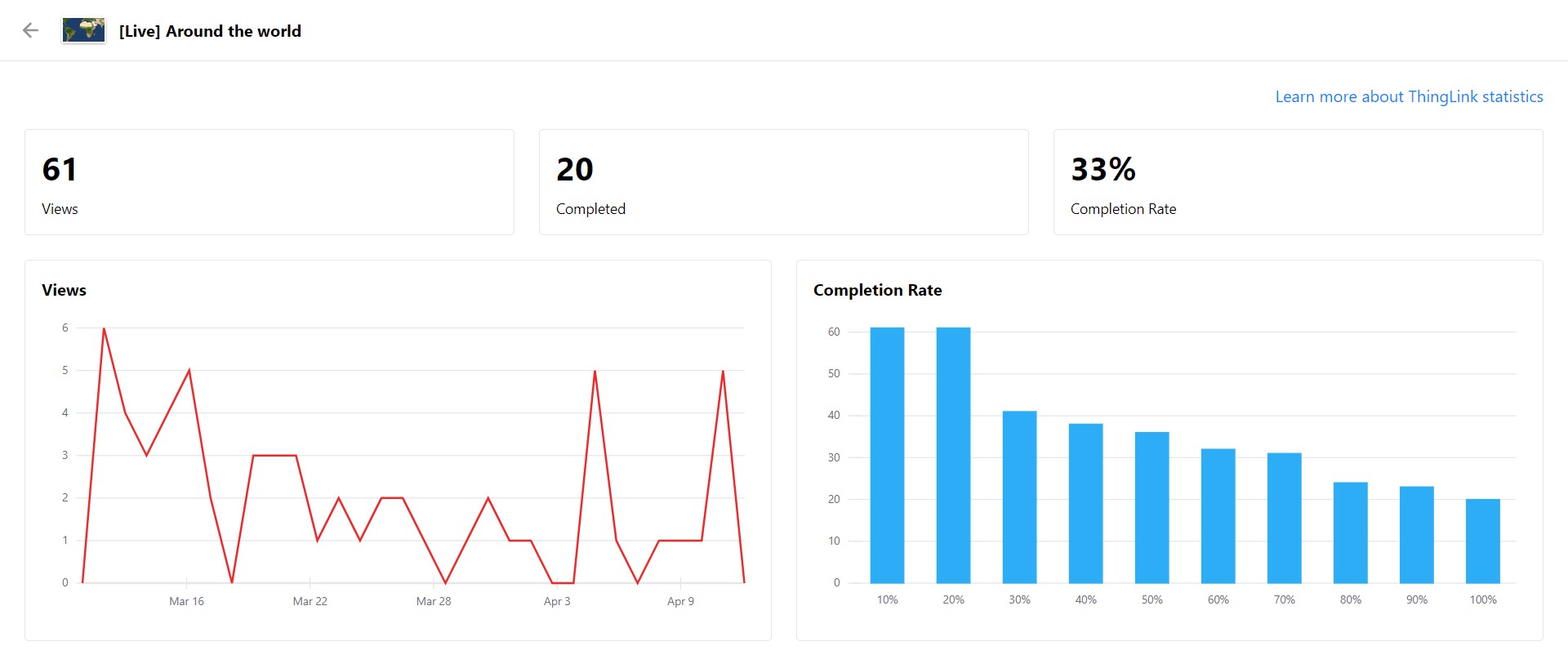The image size is (1568, 655).
Task: Click the 33% Completion Rate card
Action: [1298, 182]
